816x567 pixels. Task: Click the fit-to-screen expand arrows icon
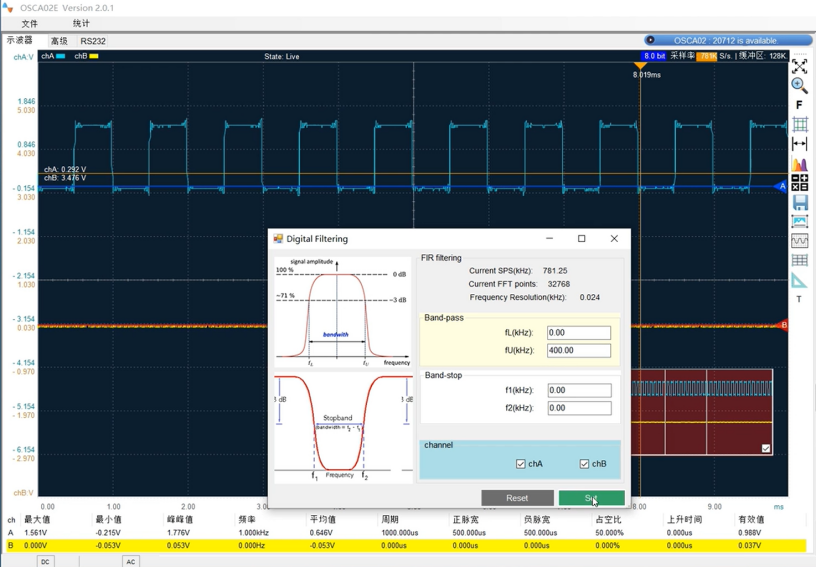[799, 66]
